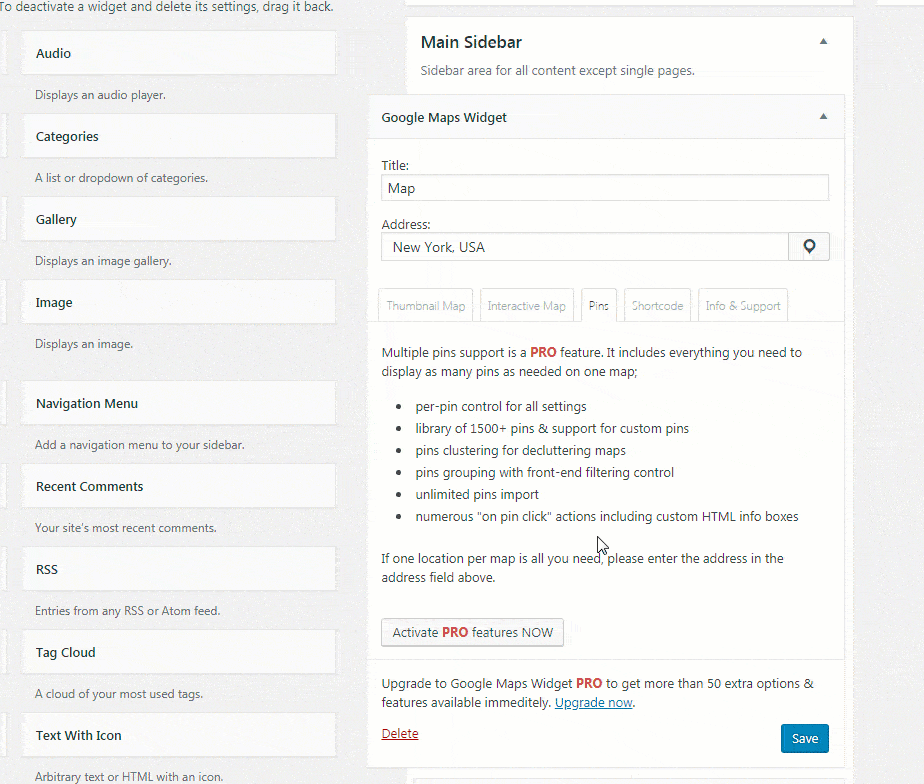The width and height of the screenshot is (924, 784).
Task: Follow the Upgrade now link
Action: (x=593, y=703)
